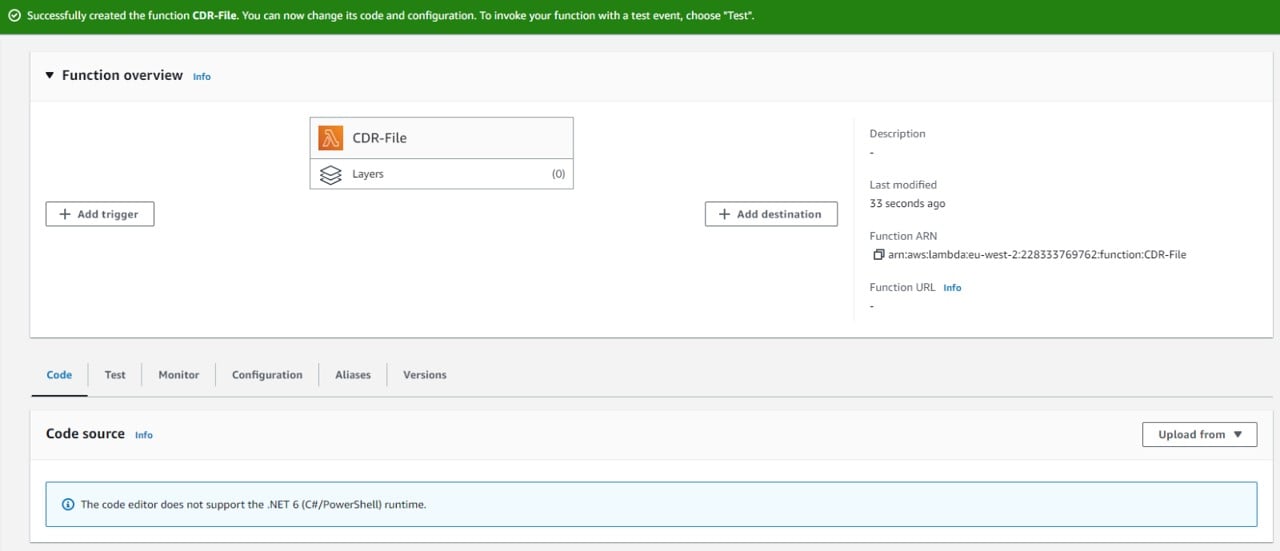
Task: Click the (0) layers count
Action: coord(558,174)
